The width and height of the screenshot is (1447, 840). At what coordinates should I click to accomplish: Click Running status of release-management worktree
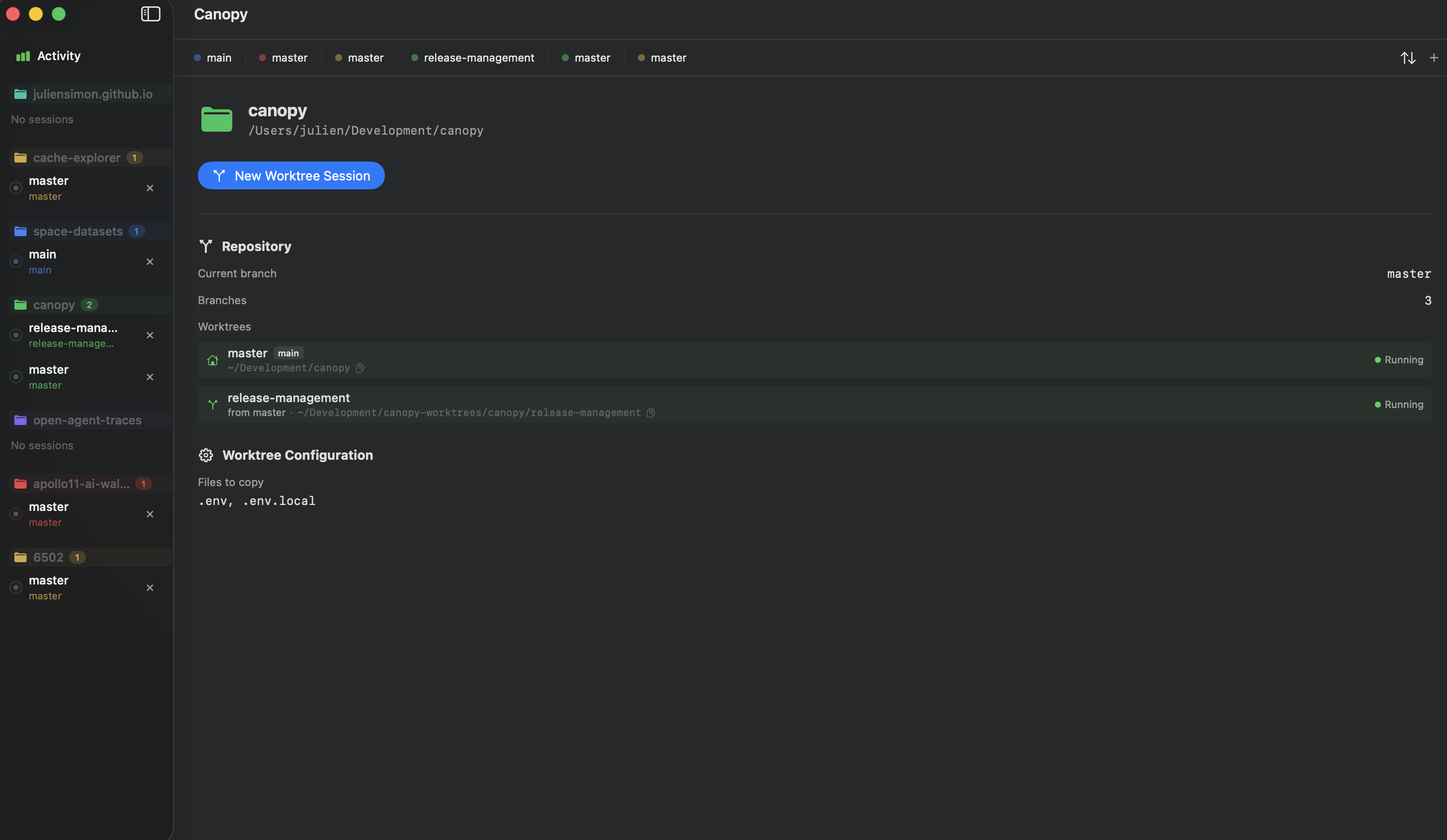(x=1399, y=405)
